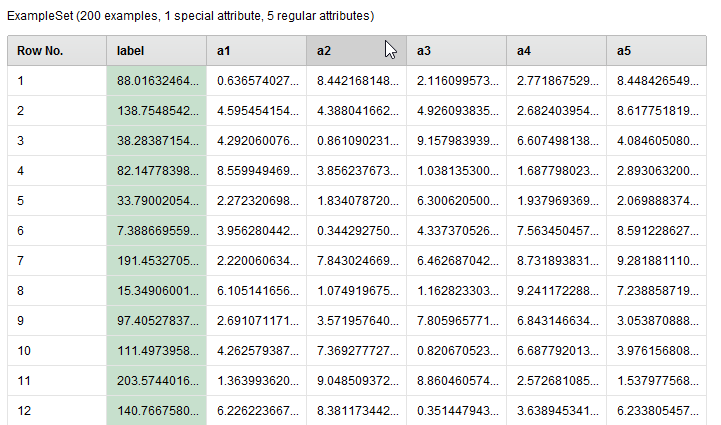Viewport: 721px width, 425px height.
Task: Select a1 cell 4.595454154...
Action: tap(257, 111)
